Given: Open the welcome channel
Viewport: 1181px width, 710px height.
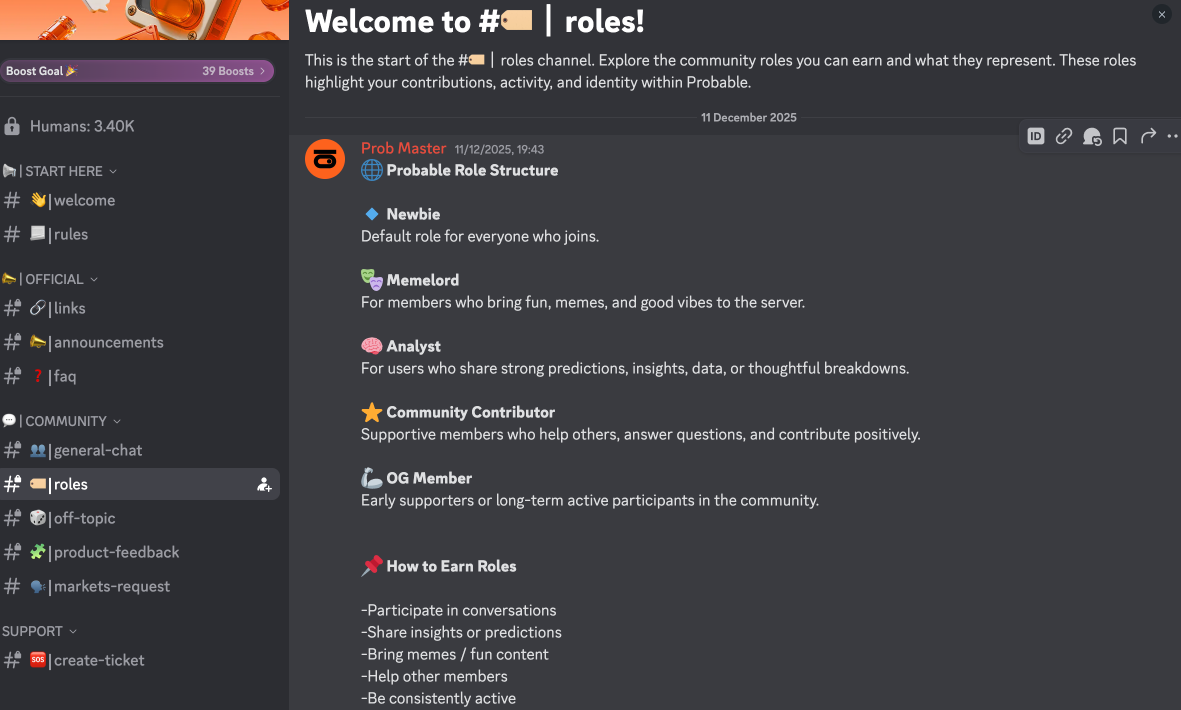Looking at the screenshot, I should click(84, 201).
